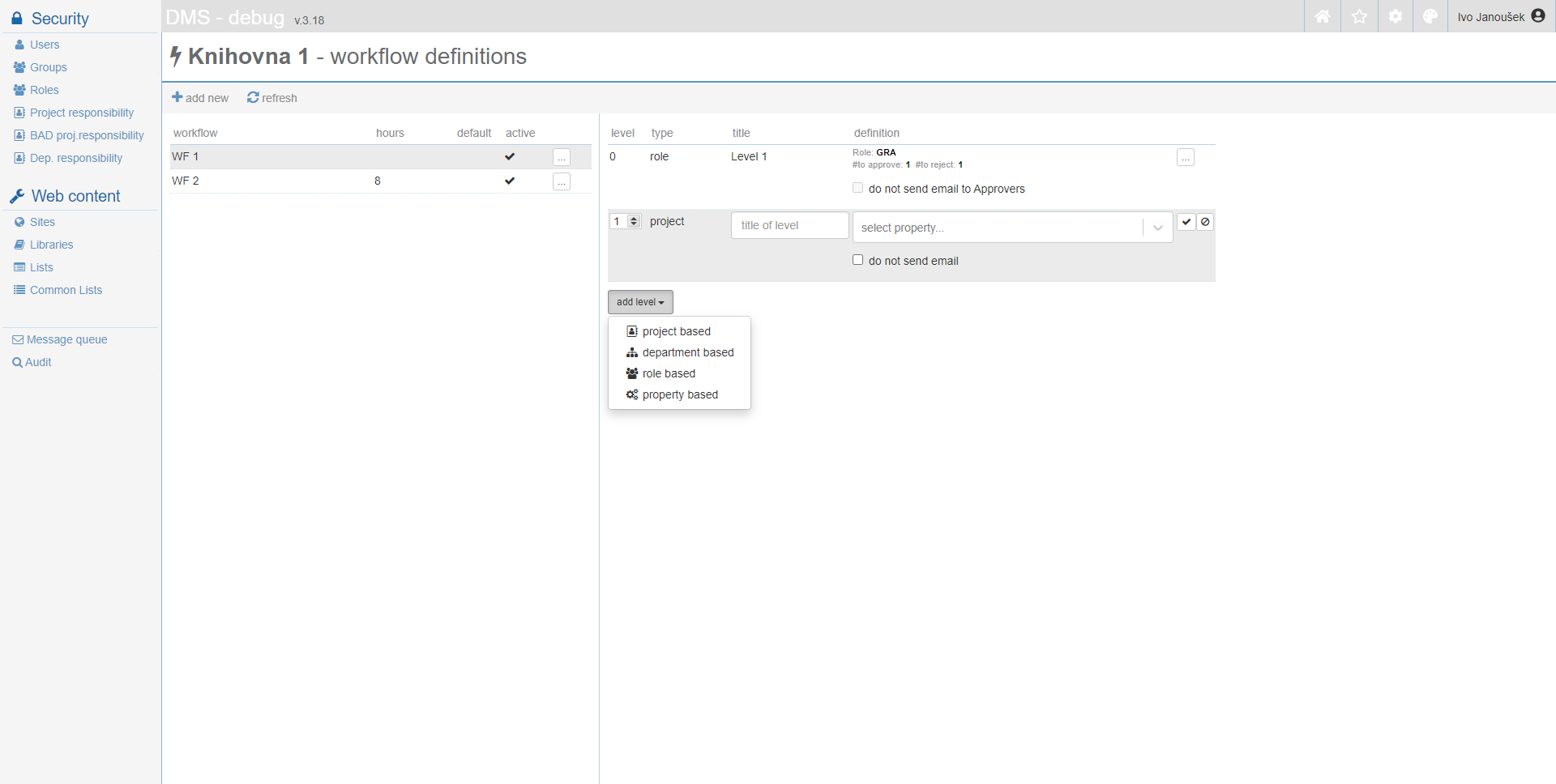Screen dimensions: 1556x784
Task: Toggle do not send email checkbox
Action: [x=857, y=260]
